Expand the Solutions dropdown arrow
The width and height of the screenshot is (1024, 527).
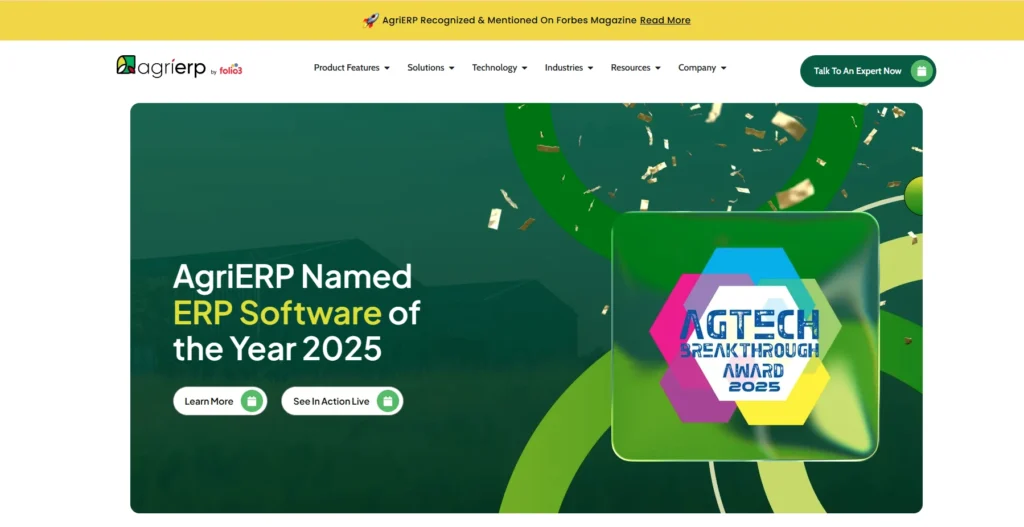click(451, 68)
